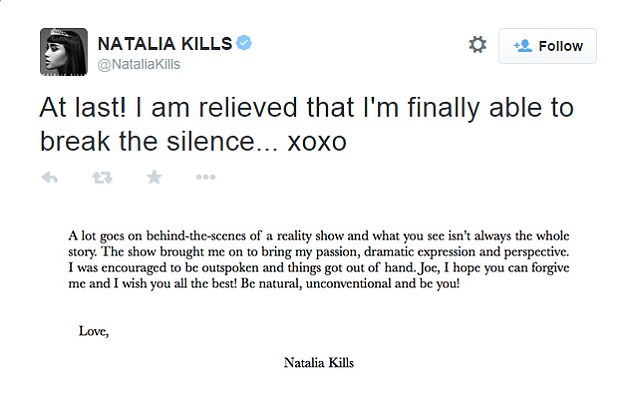Favorite the tweet with the star icon
Screen dimensions: 634x408
pos(154,177)
